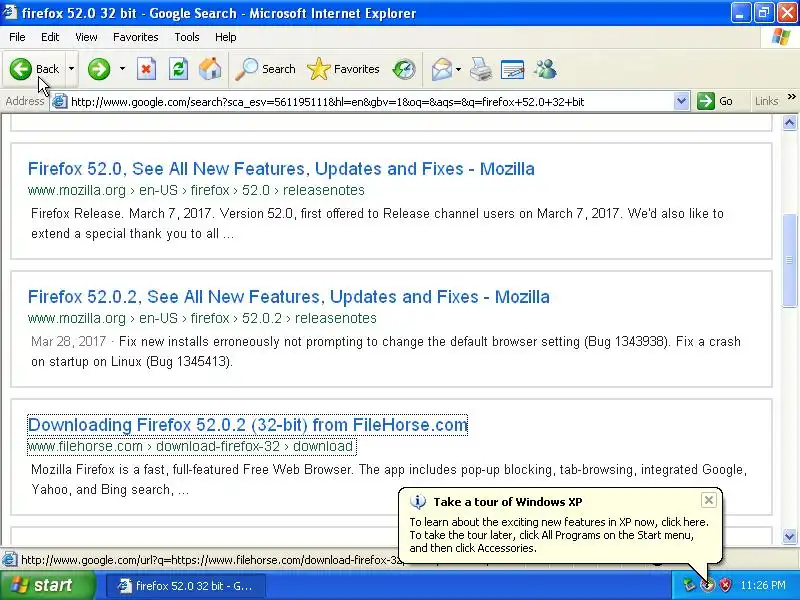Click the tour balloon info icon
The height and width of the screenshot is (600, 800).
(418, 502)
